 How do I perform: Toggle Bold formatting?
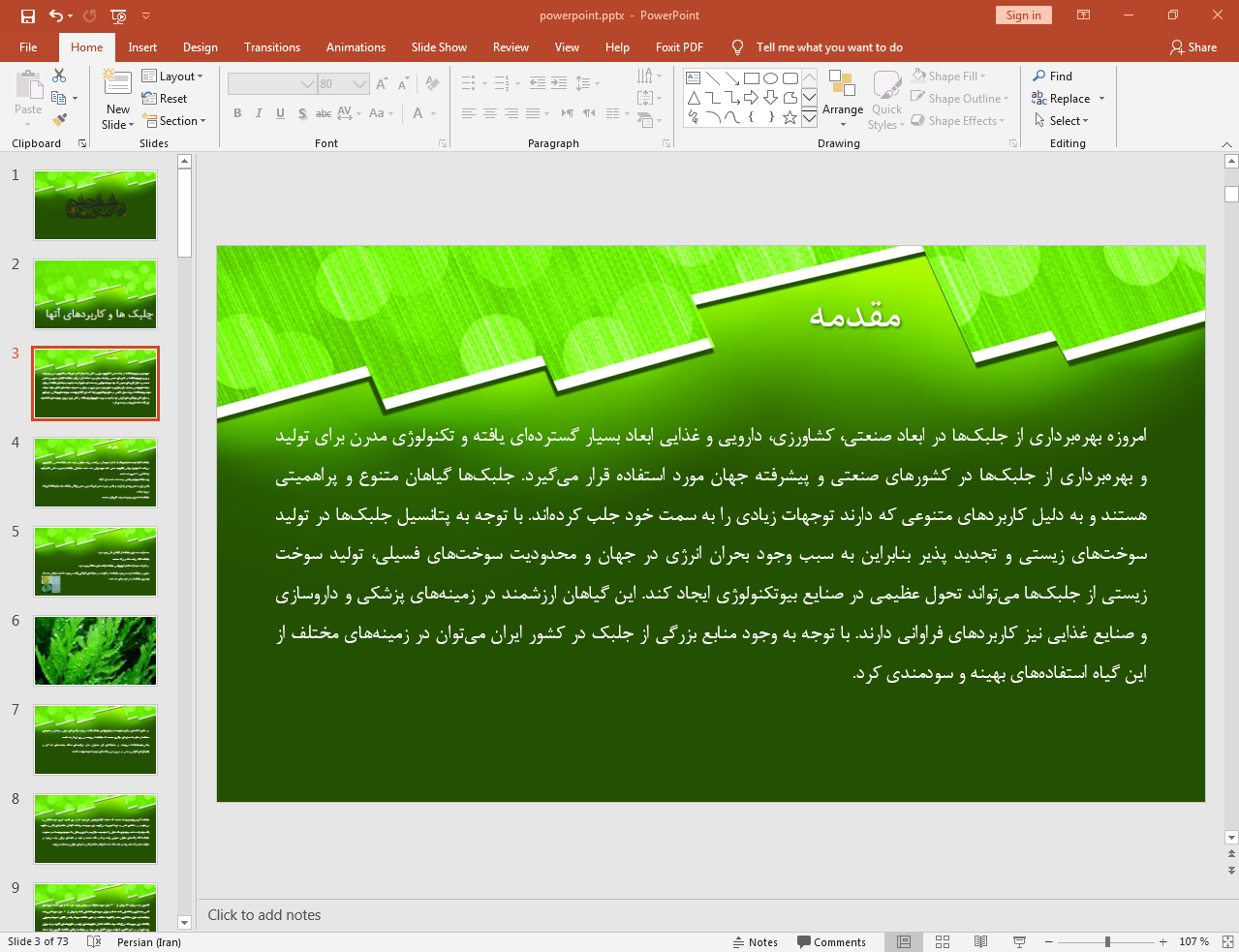click(x=237, y=113)
